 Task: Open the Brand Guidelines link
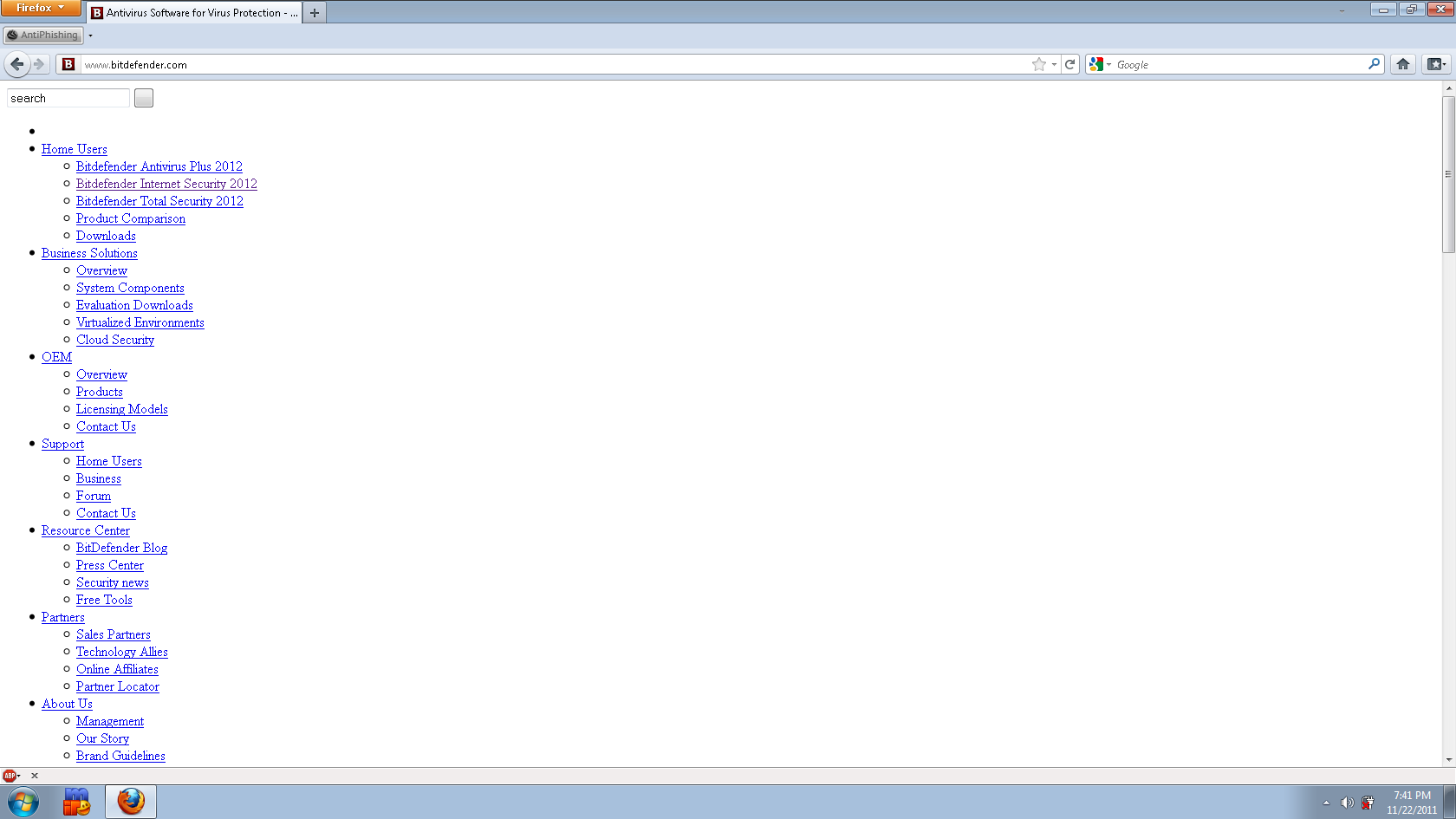(120, 756)
